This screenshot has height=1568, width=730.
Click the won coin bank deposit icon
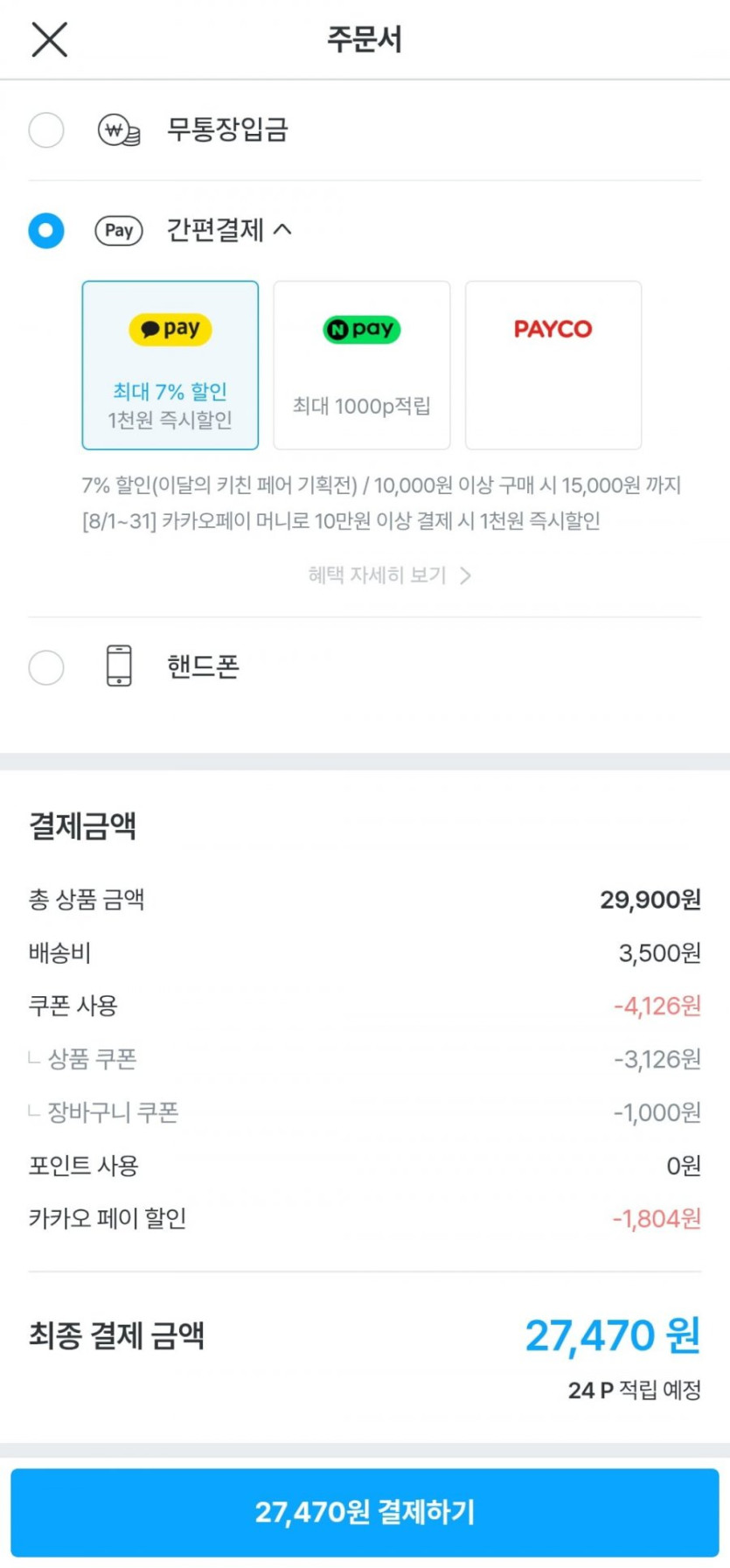click(x=119, y=131)
